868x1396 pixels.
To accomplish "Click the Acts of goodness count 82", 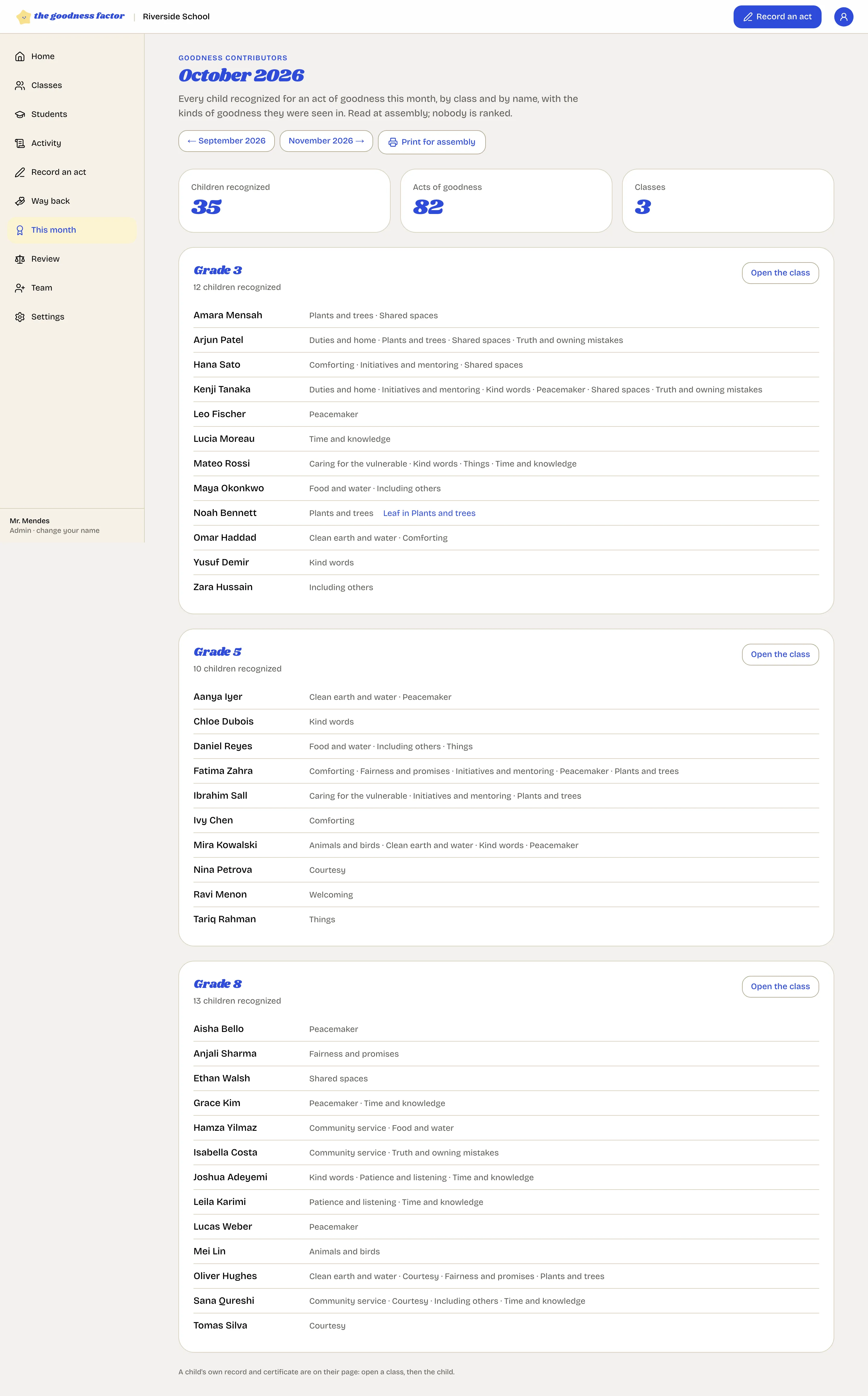I will [x=428, y=207].
